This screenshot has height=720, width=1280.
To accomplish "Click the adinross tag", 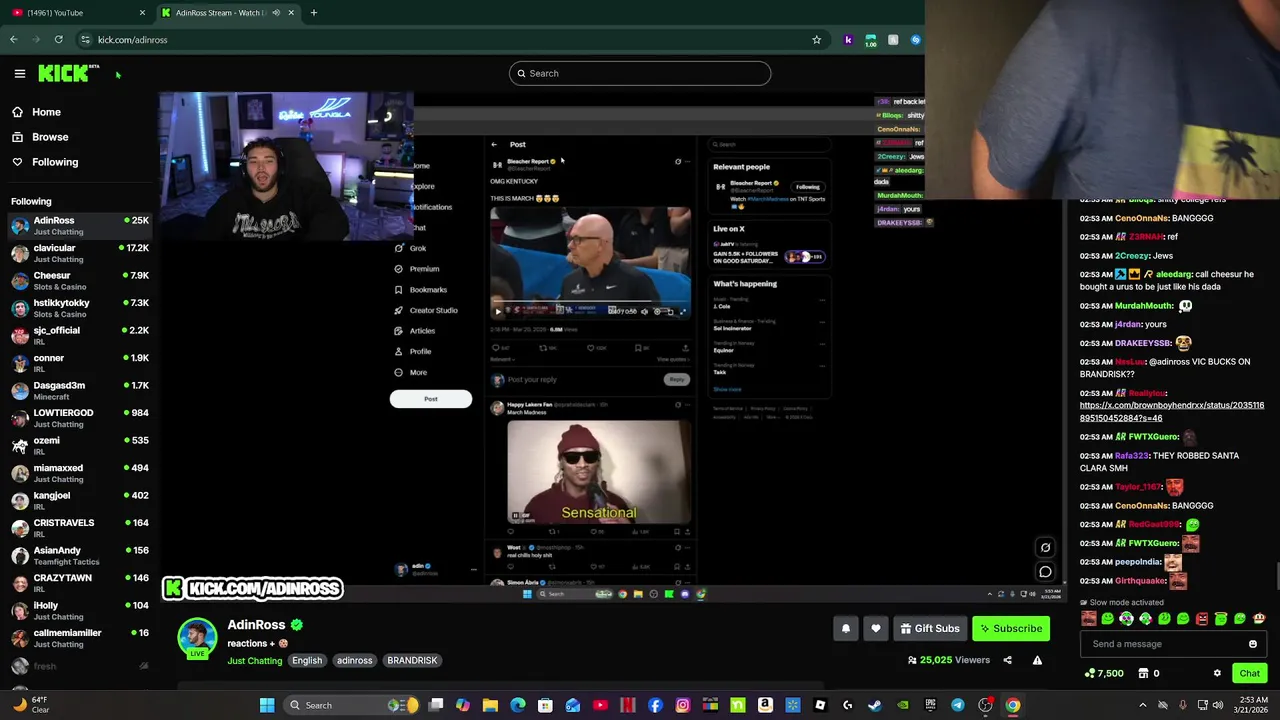I will pyautogui.click(x=354, y=661).
